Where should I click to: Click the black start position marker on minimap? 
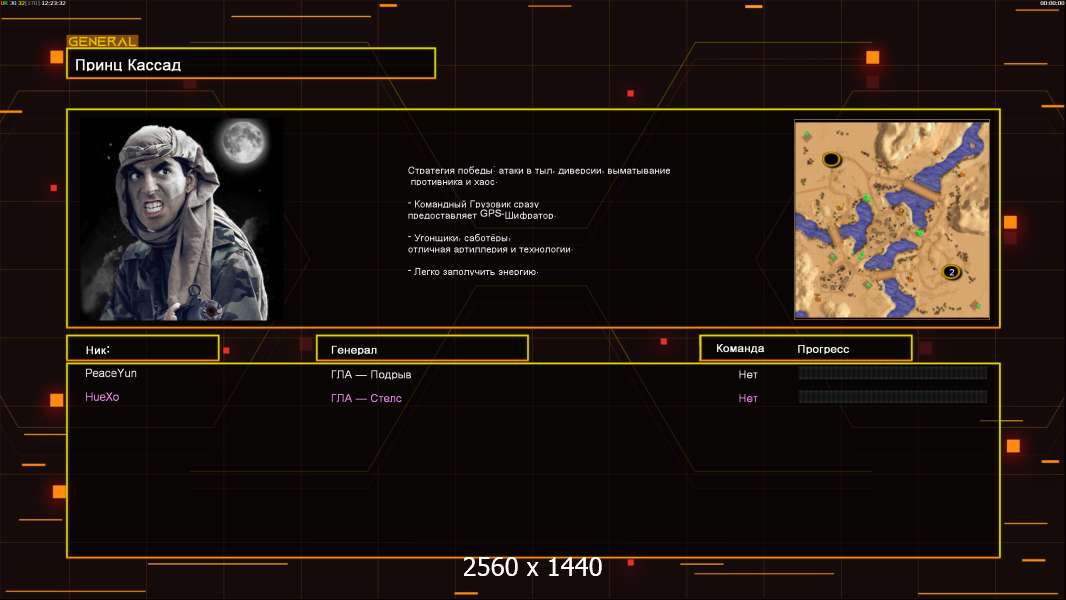tap(831, 159)
